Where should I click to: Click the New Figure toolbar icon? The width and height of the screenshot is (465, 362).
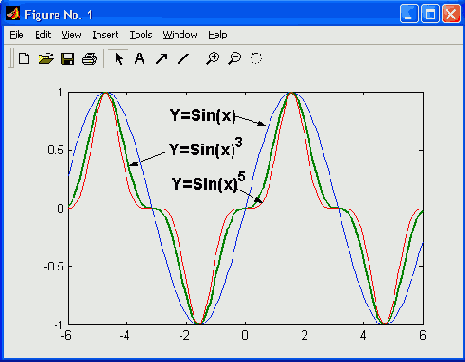coord(24,59)
